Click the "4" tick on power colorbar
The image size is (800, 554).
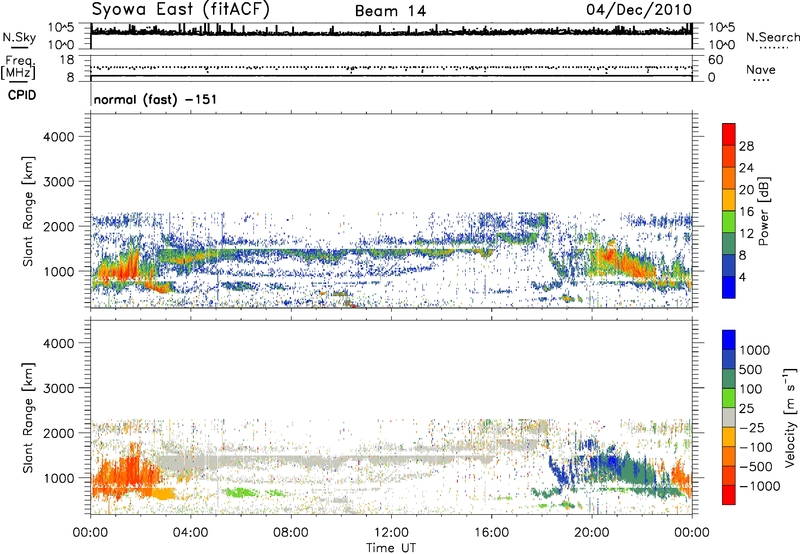tap(743, 277)
